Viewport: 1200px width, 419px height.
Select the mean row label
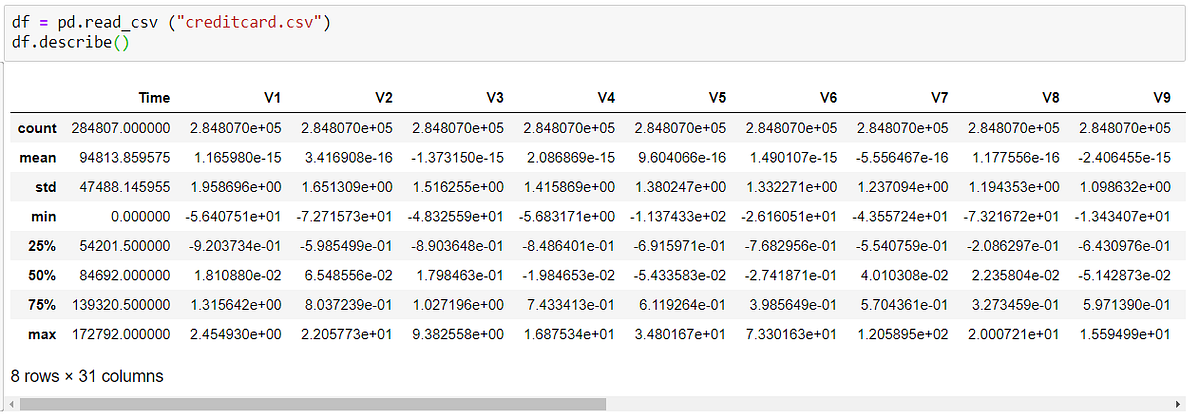37,158
